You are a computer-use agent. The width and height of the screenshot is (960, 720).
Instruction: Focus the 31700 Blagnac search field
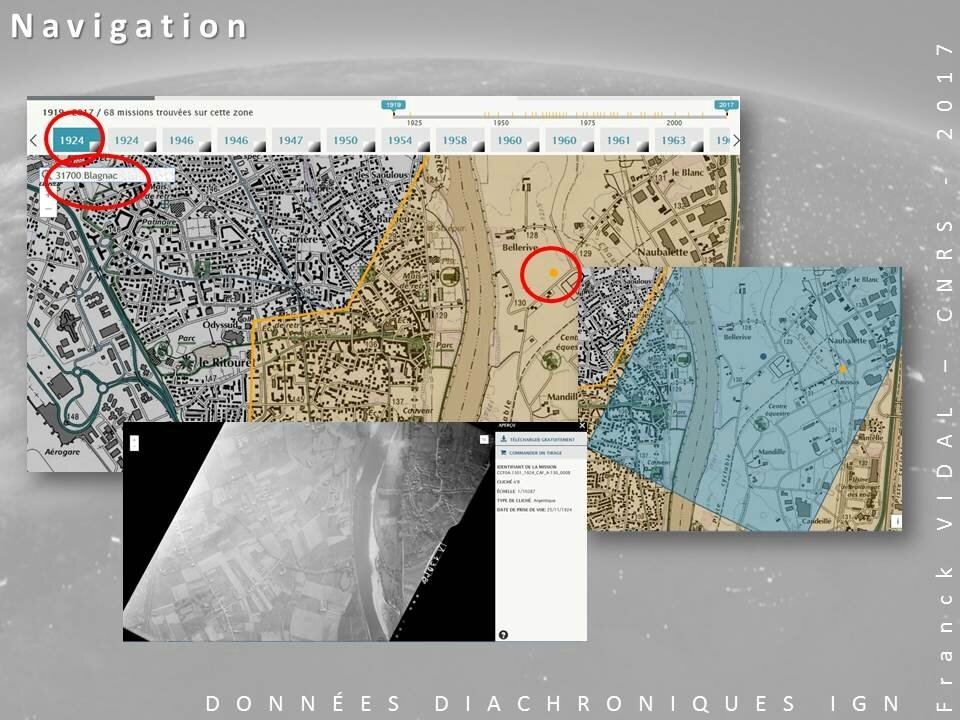click(108, 176)
